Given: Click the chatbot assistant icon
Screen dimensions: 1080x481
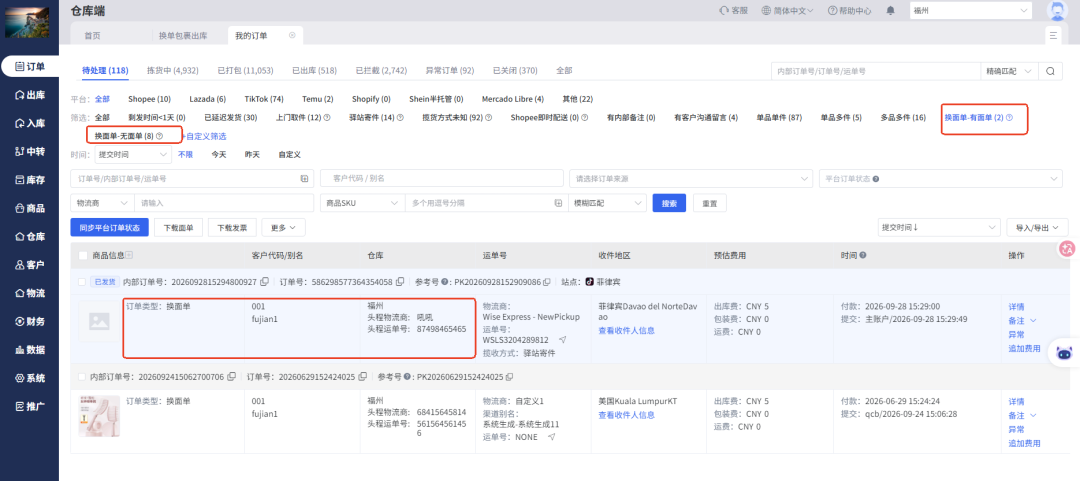Looking at the screenshot, I should tap(1064, 354).
